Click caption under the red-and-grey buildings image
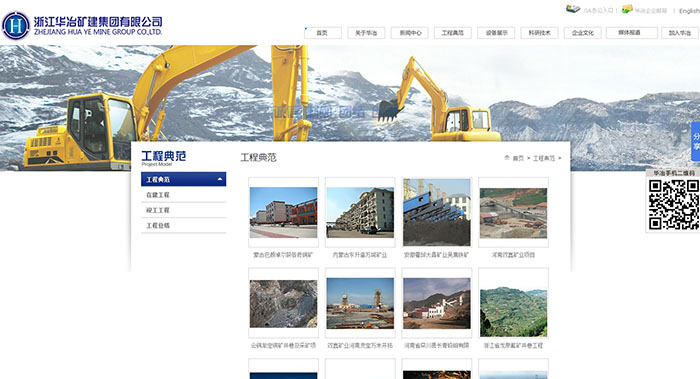 283,255
